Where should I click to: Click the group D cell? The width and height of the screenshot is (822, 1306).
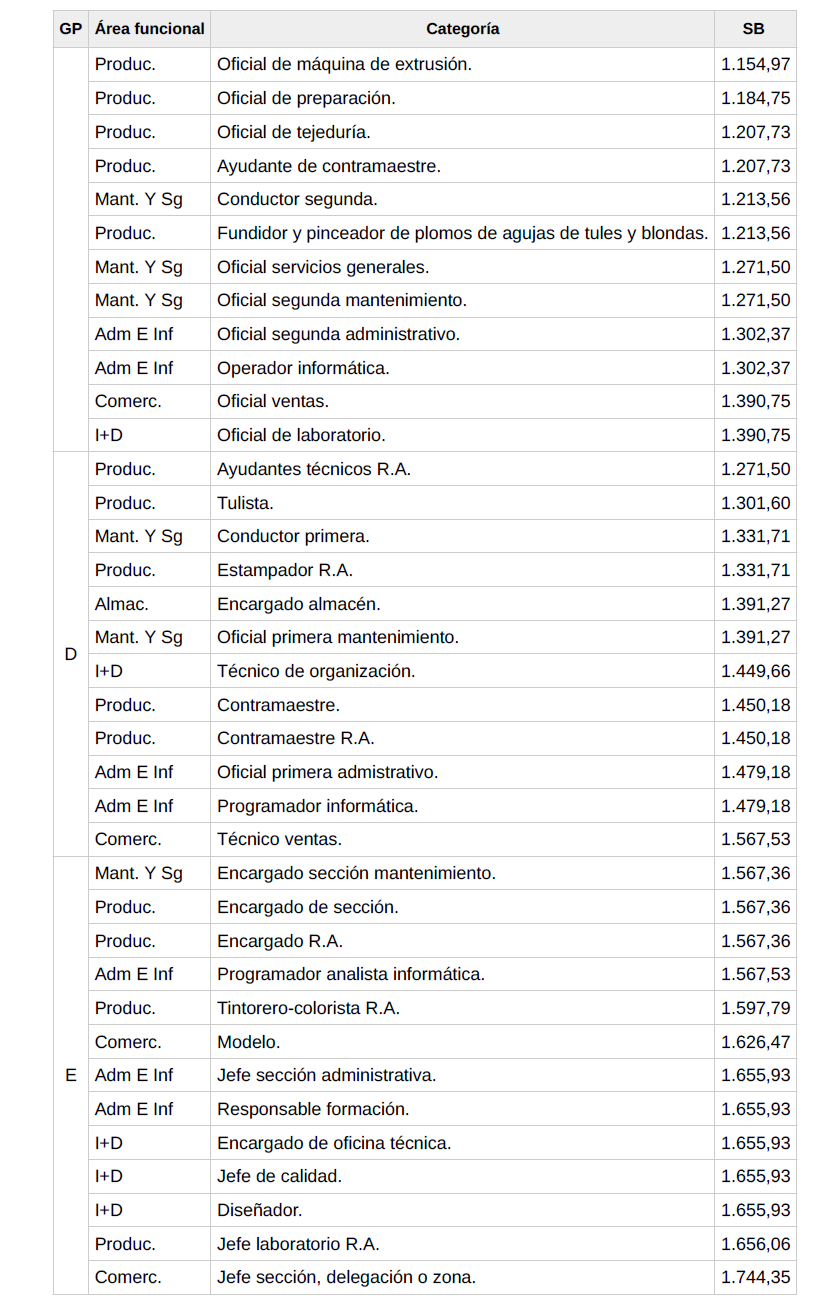[70, 654]
